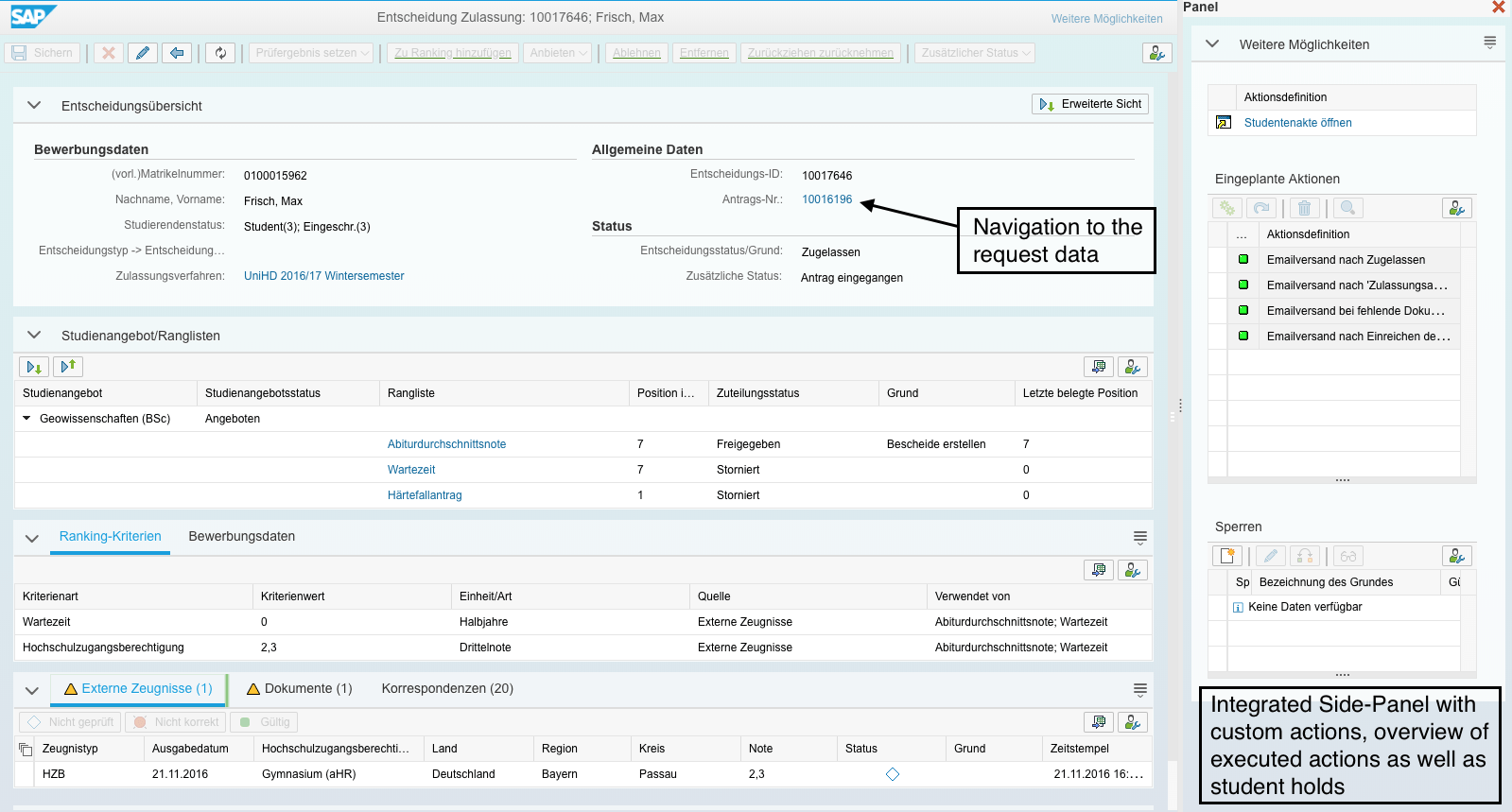Click the select-all rows icon beside Zeugnistyp
The height and width of the screenshot is (812, 1512).
coord(26,749)
